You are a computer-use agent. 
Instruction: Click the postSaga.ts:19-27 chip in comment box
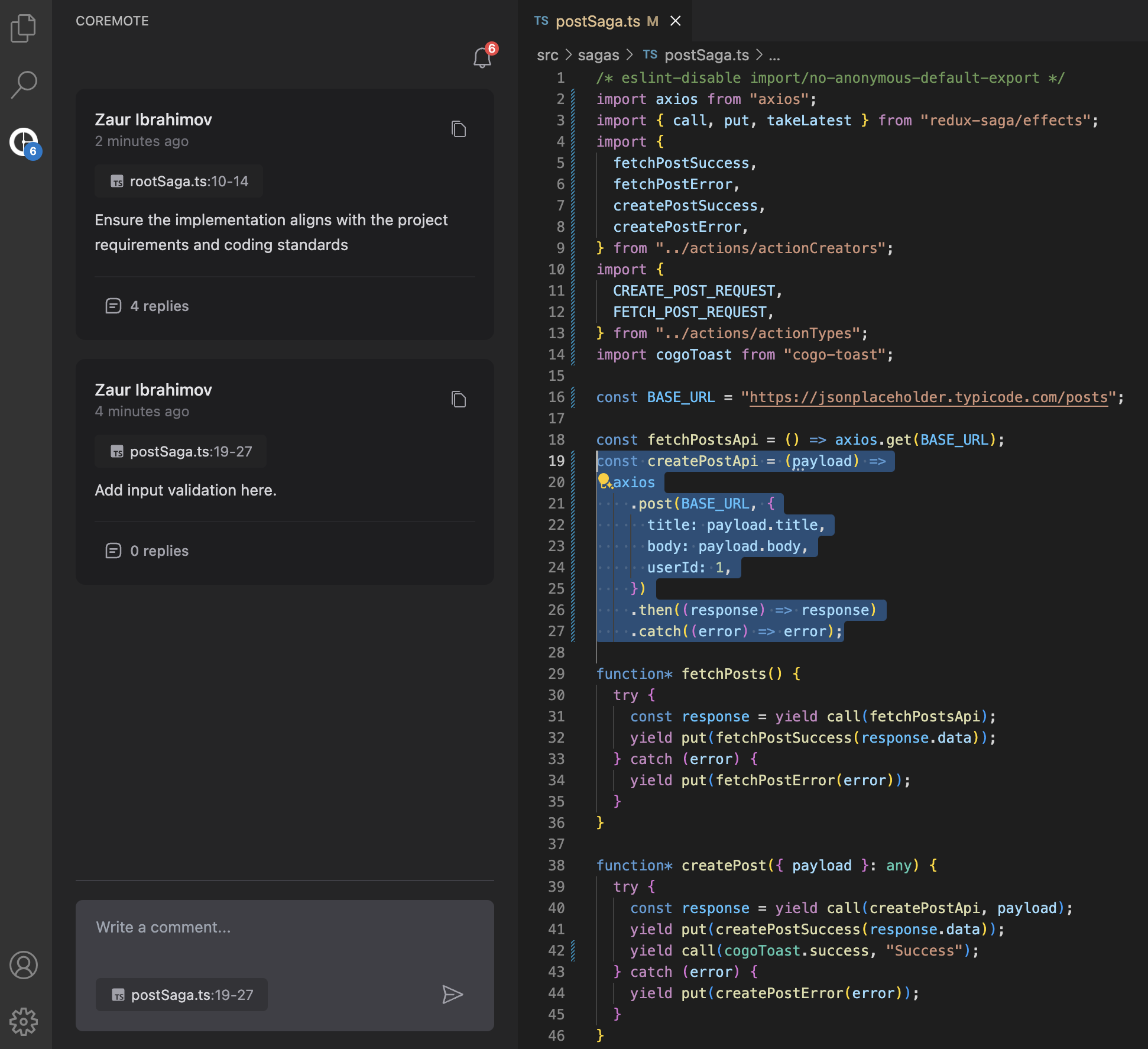click(x=182, y=995)
